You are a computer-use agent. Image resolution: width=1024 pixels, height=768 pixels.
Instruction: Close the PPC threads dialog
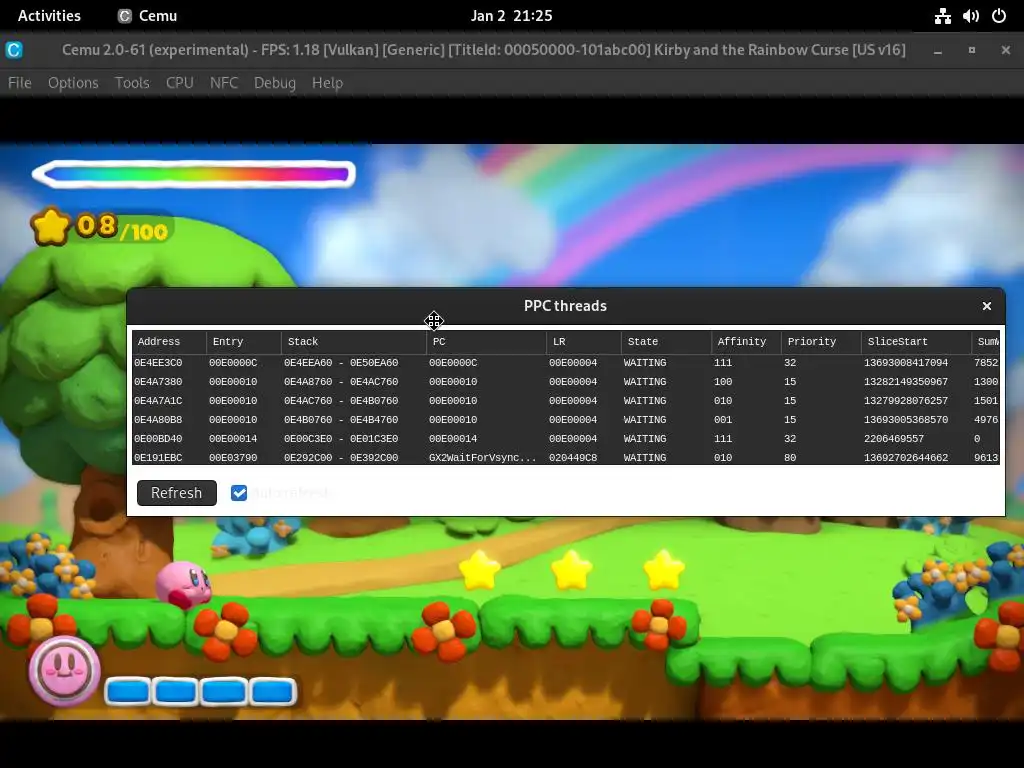[x=987, y=306]
